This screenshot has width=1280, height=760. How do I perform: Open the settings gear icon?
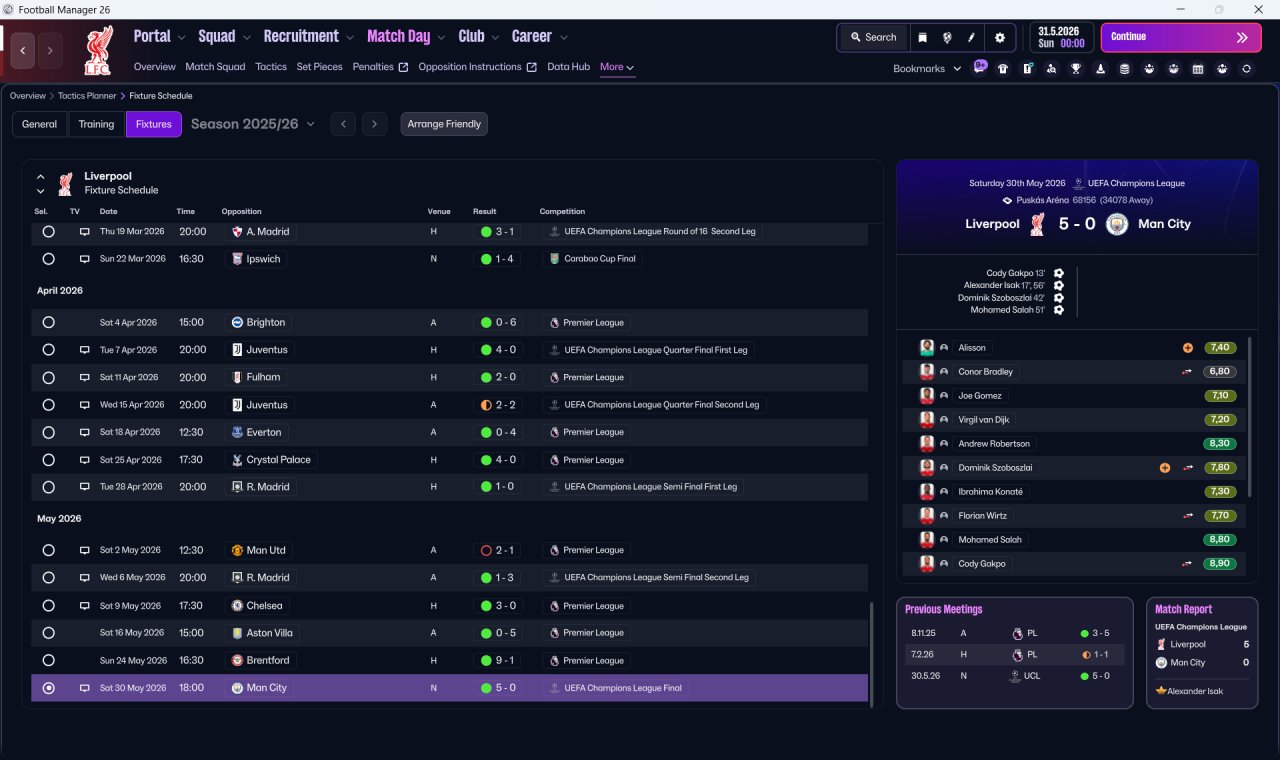(x=999, y=37)
